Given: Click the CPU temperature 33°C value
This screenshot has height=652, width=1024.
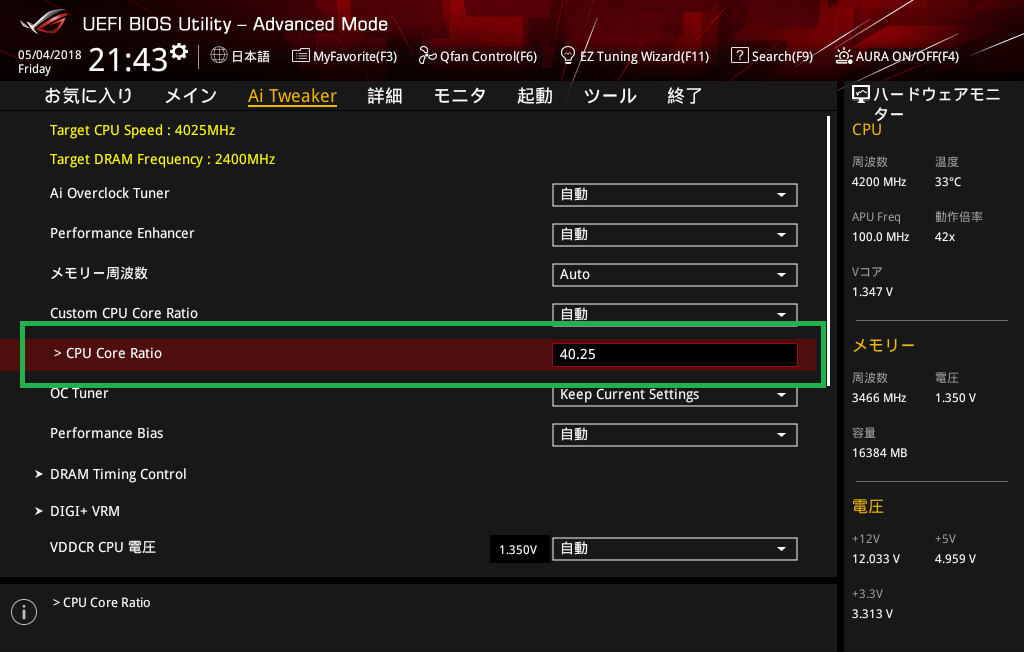Looking at the screenshot, I should (948, 182).
